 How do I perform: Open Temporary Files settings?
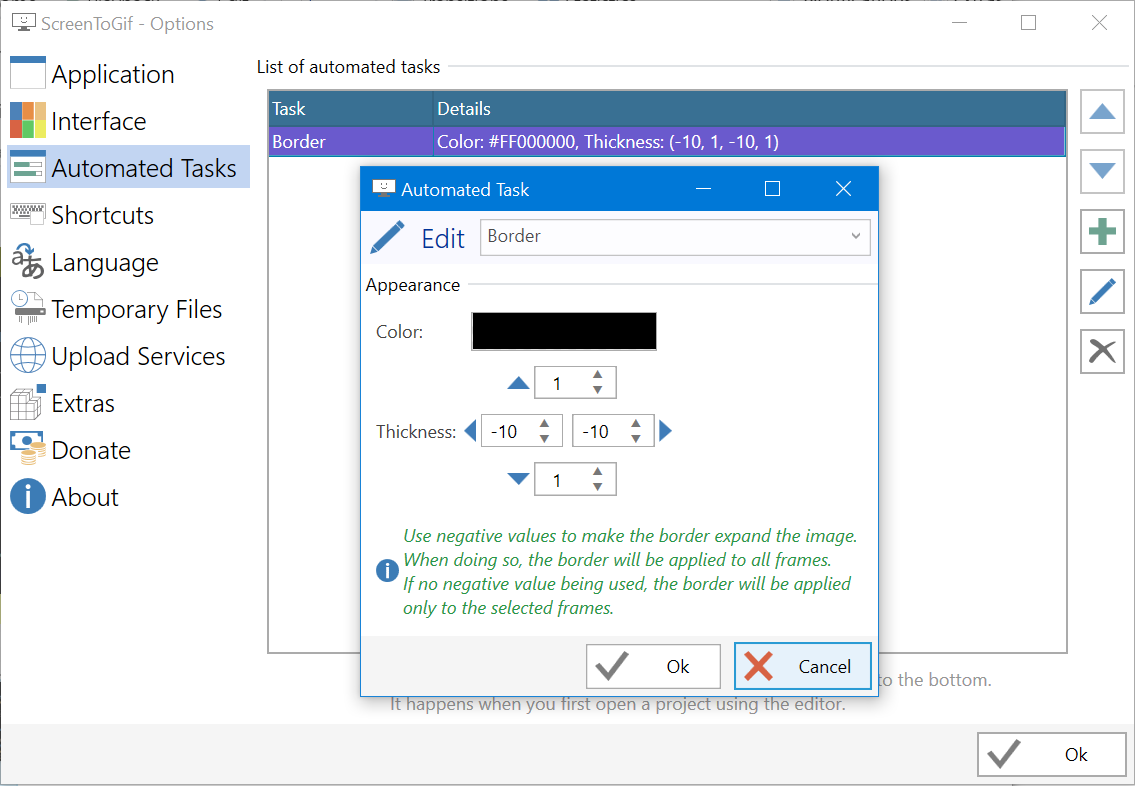point(128,309)
